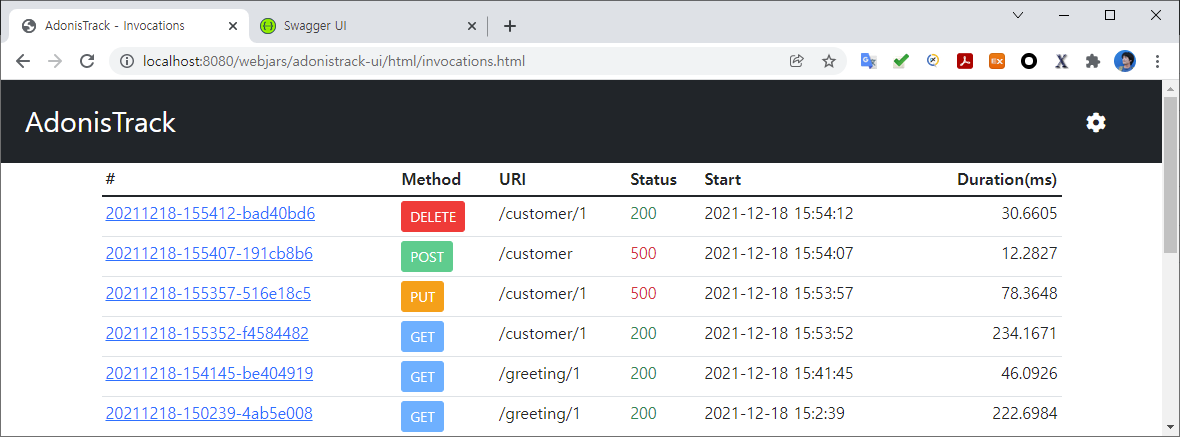Open invocation 20211218-155407-191cb8b6
The image size is (1180, 437).
tap(209, 253)
